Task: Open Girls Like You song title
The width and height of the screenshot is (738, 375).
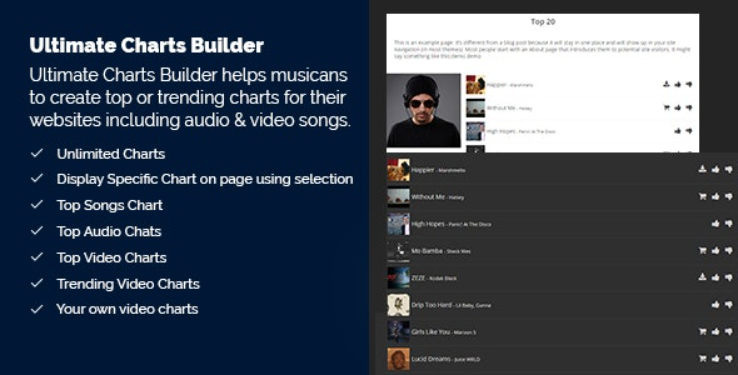Action: [430, 332]
